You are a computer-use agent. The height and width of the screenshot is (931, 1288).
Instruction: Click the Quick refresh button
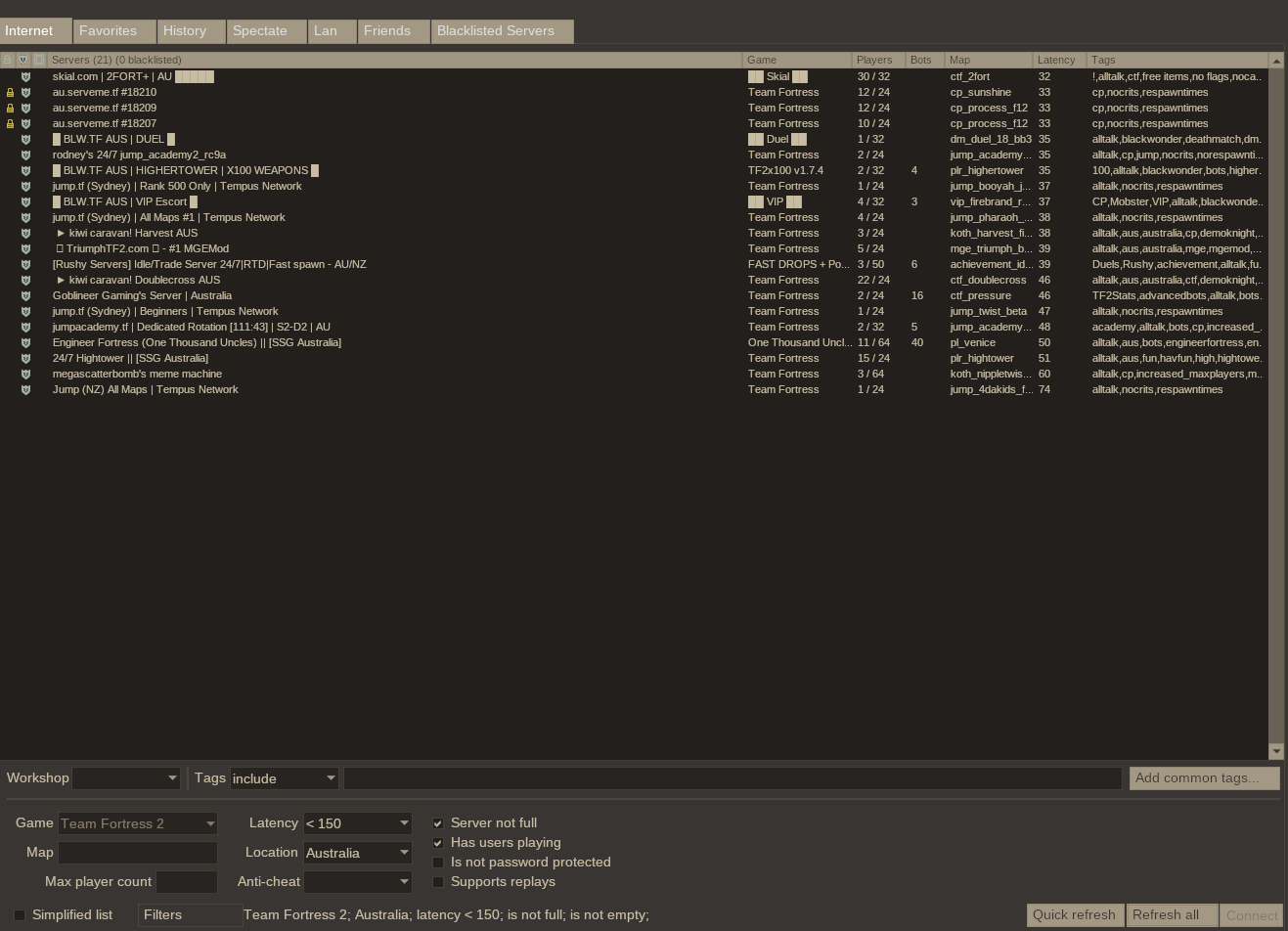tap(1075, 915)
